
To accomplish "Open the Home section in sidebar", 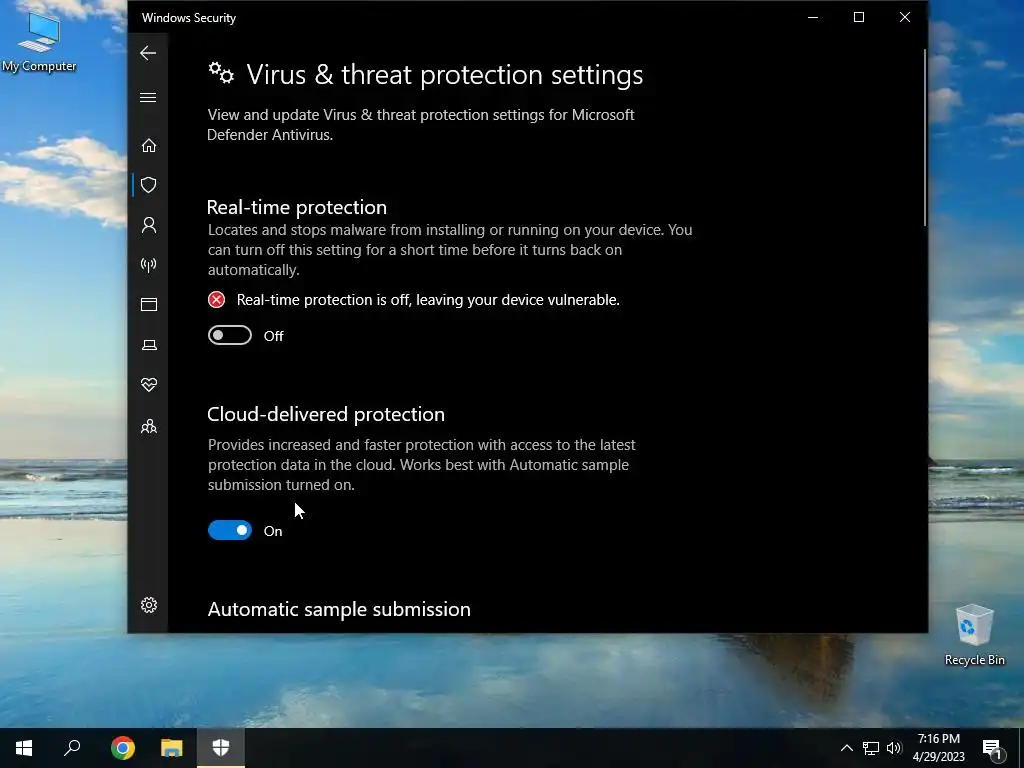I will coord(149,145).
